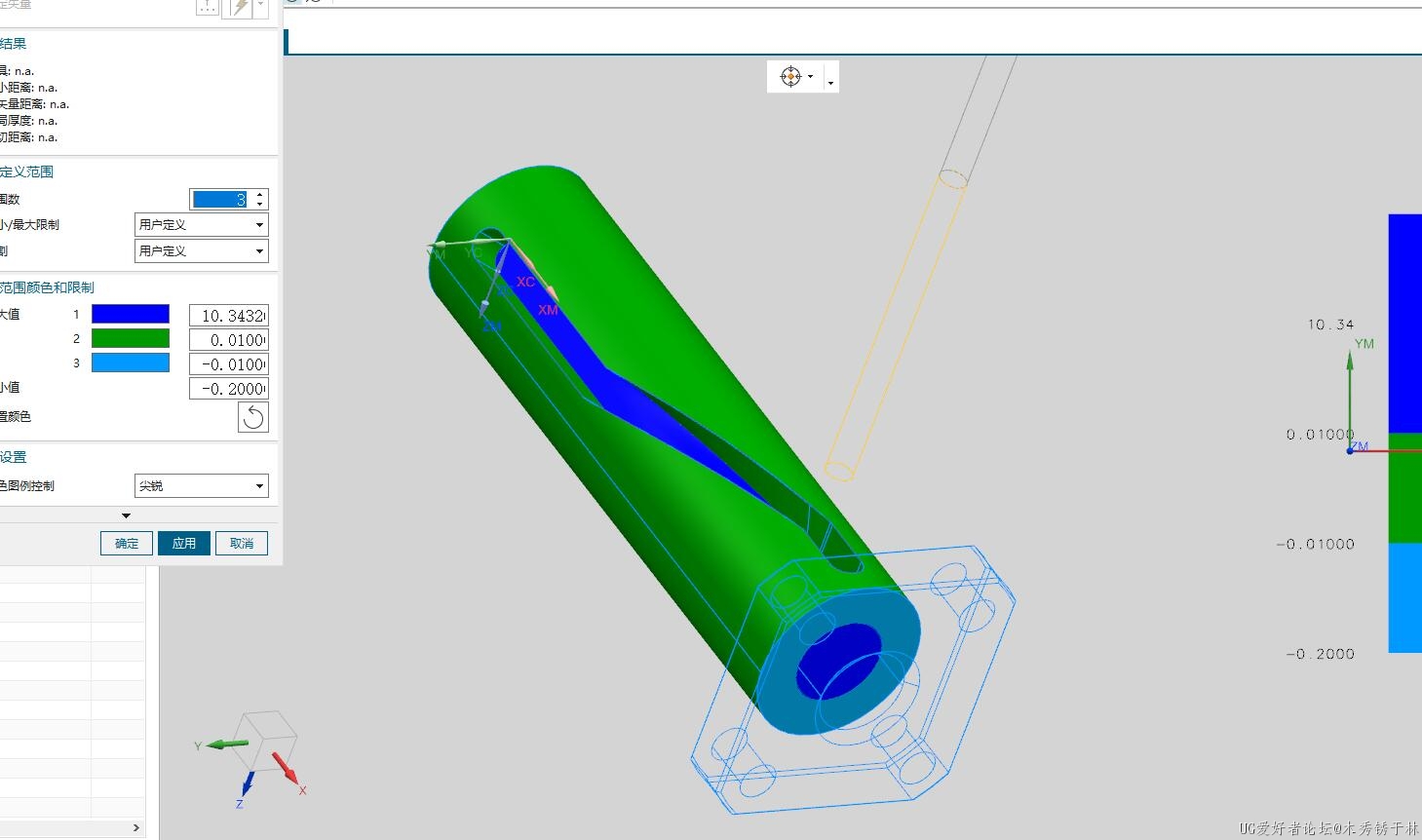Open the 尖锐 legend control dropdown
Screen dimensions: 1422x840
coord(201,485)
